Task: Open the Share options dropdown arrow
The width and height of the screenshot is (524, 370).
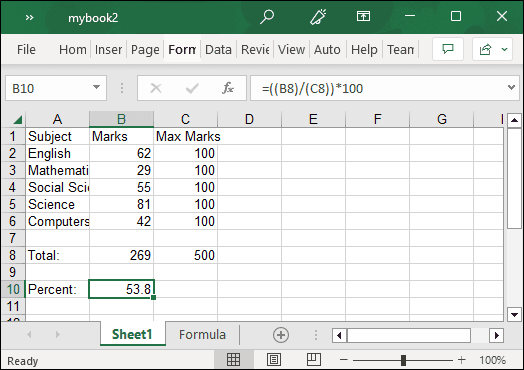Action: (504, 49)
